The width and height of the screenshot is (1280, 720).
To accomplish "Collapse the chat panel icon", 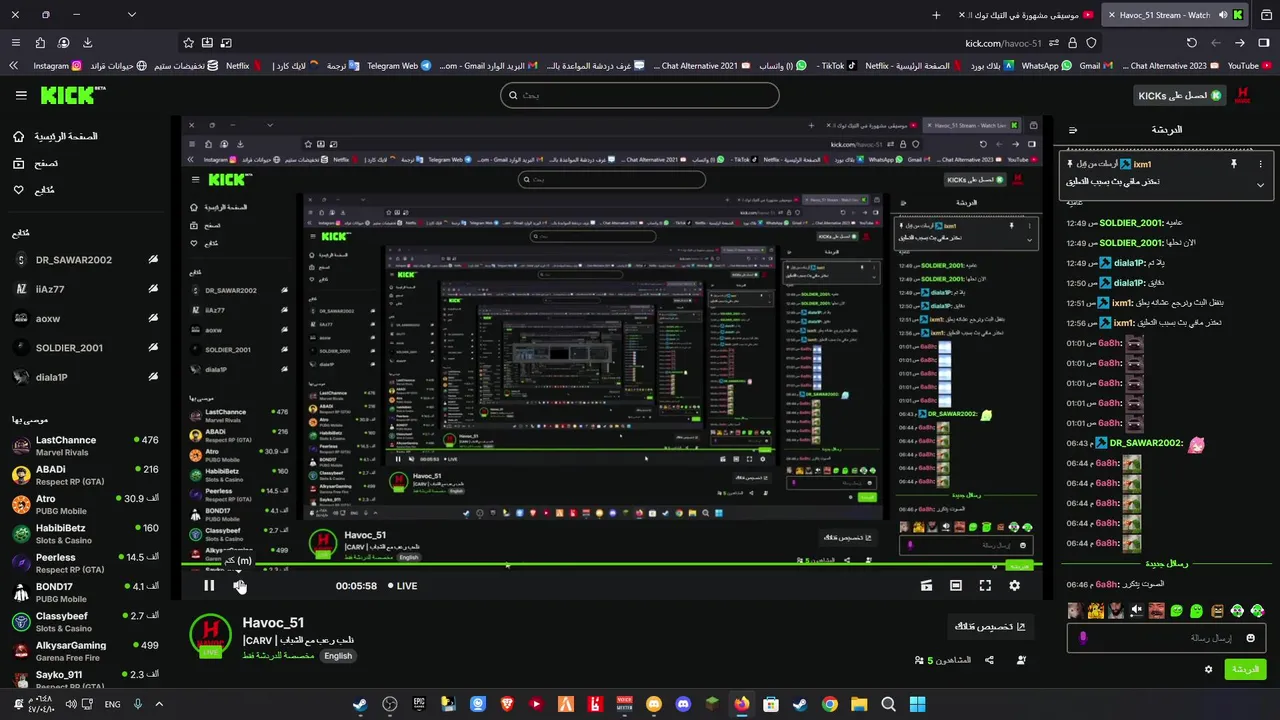I will [1073, 130].
